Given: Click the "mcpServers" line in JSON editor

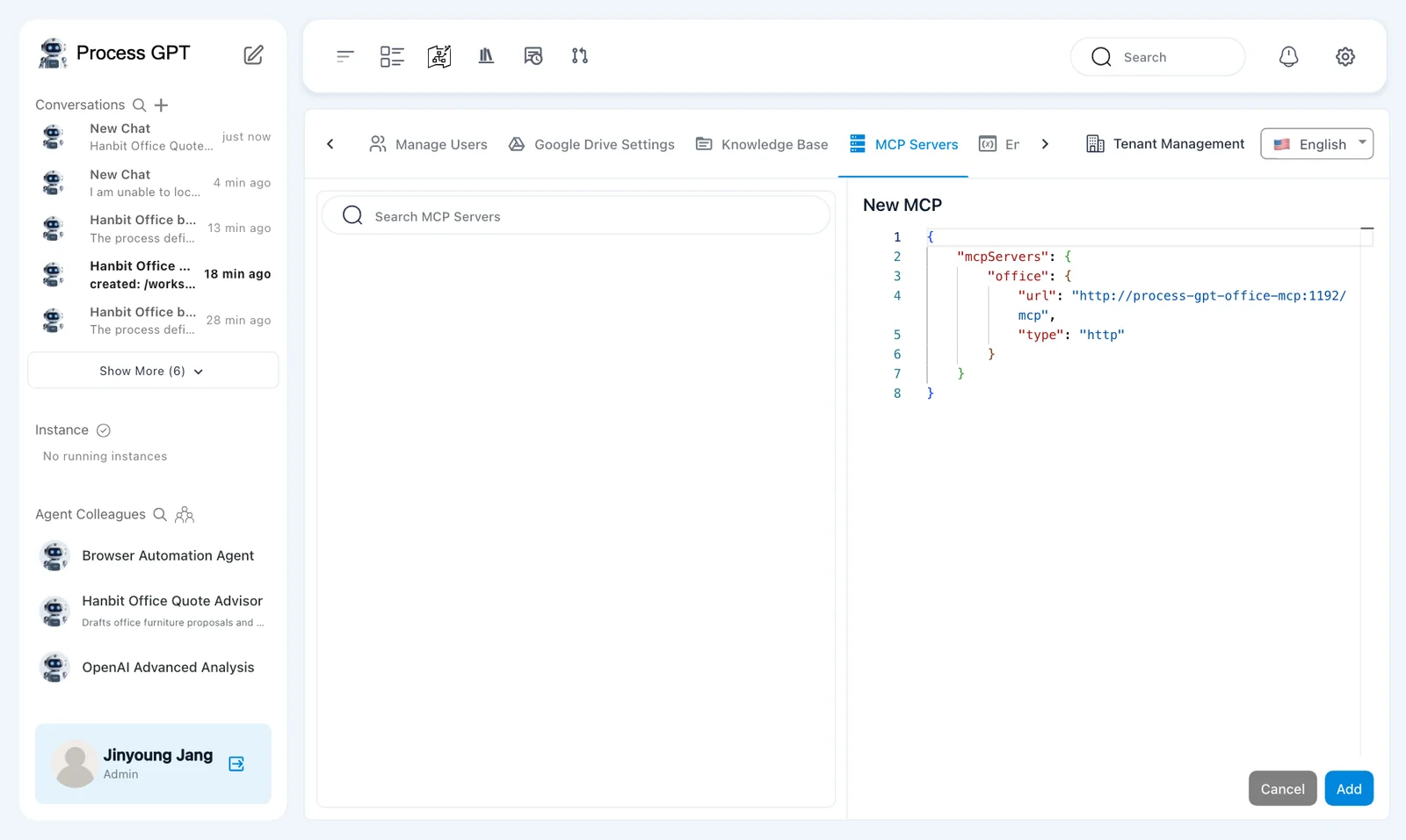Looking at the screenshot, I should [x=1014, y=257].
